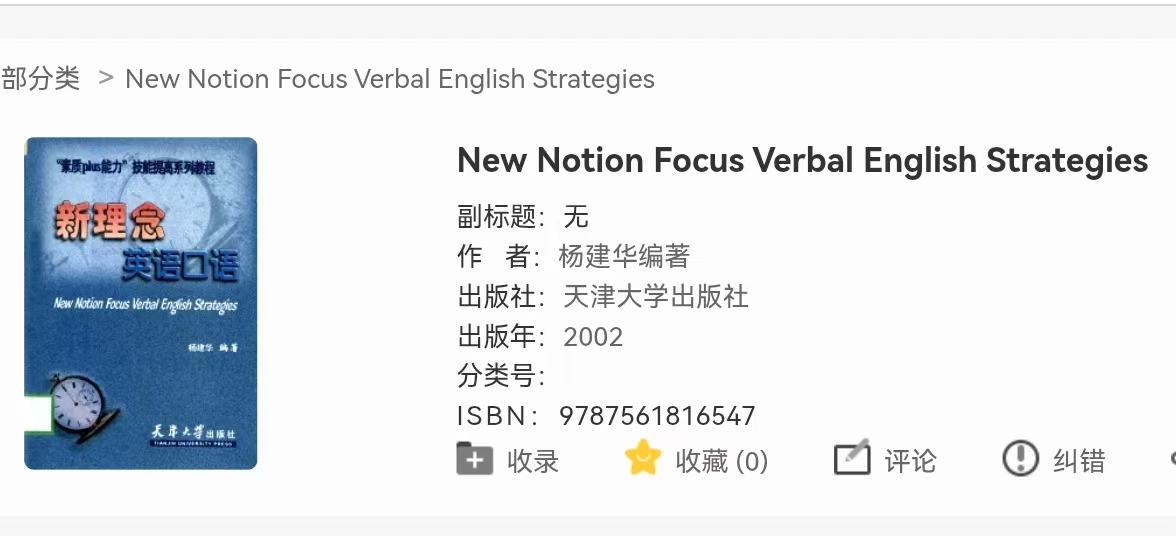Click author name 杨建华编著
1176x536 pixels.
[x=624, y=256]
